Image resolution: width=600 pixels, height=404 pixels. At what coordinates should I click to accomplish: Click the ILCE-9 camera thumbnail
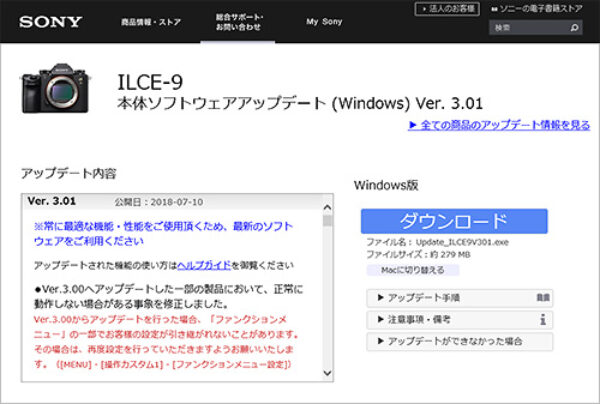tap(55, 88)
